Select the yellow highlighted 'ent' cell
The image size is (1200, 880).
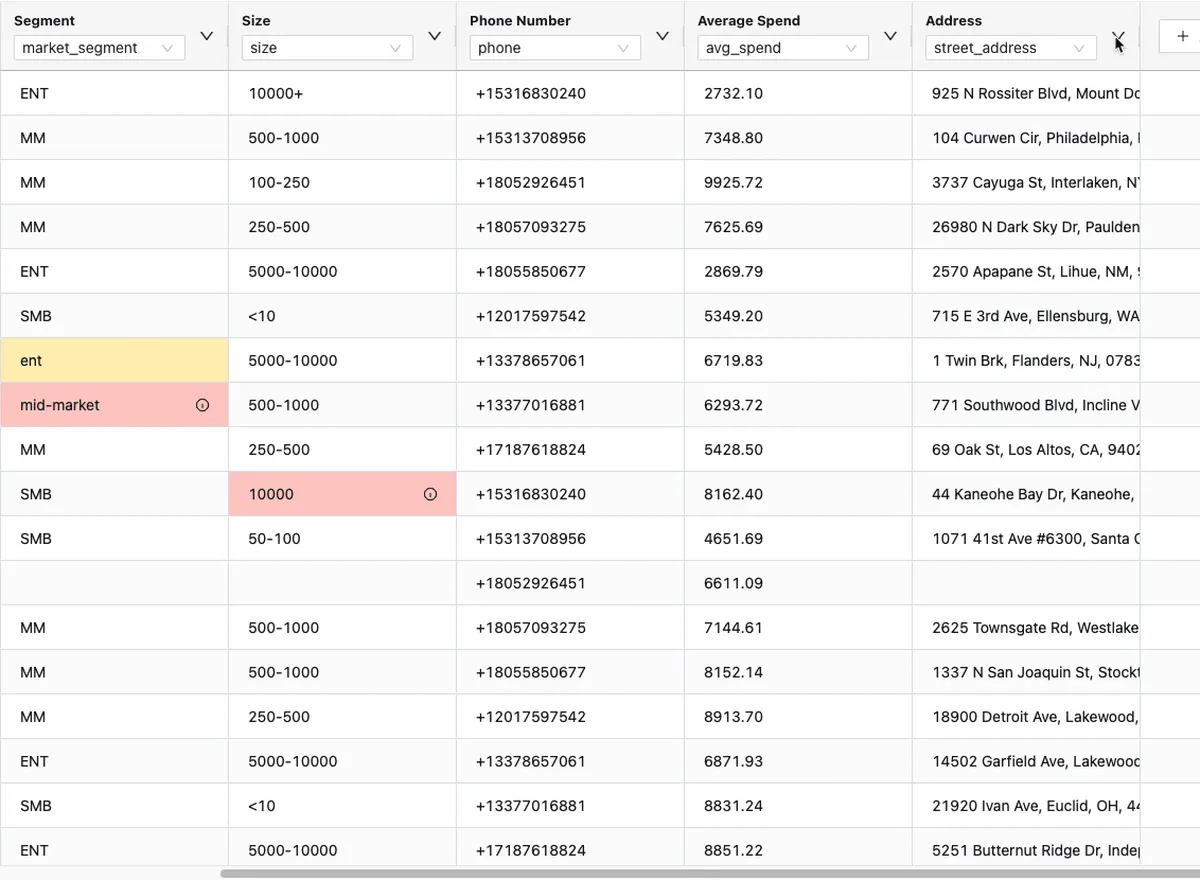coord(114,360)
